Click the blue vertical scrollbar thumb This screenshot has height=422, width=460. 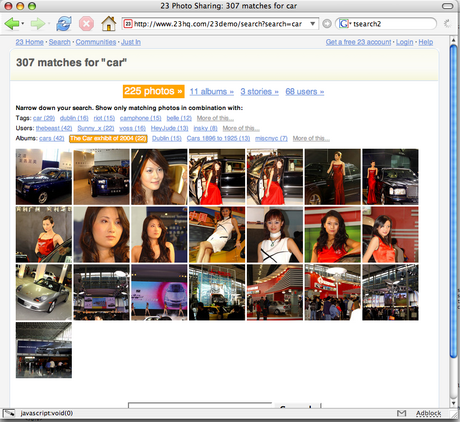(x=453, y=201)
